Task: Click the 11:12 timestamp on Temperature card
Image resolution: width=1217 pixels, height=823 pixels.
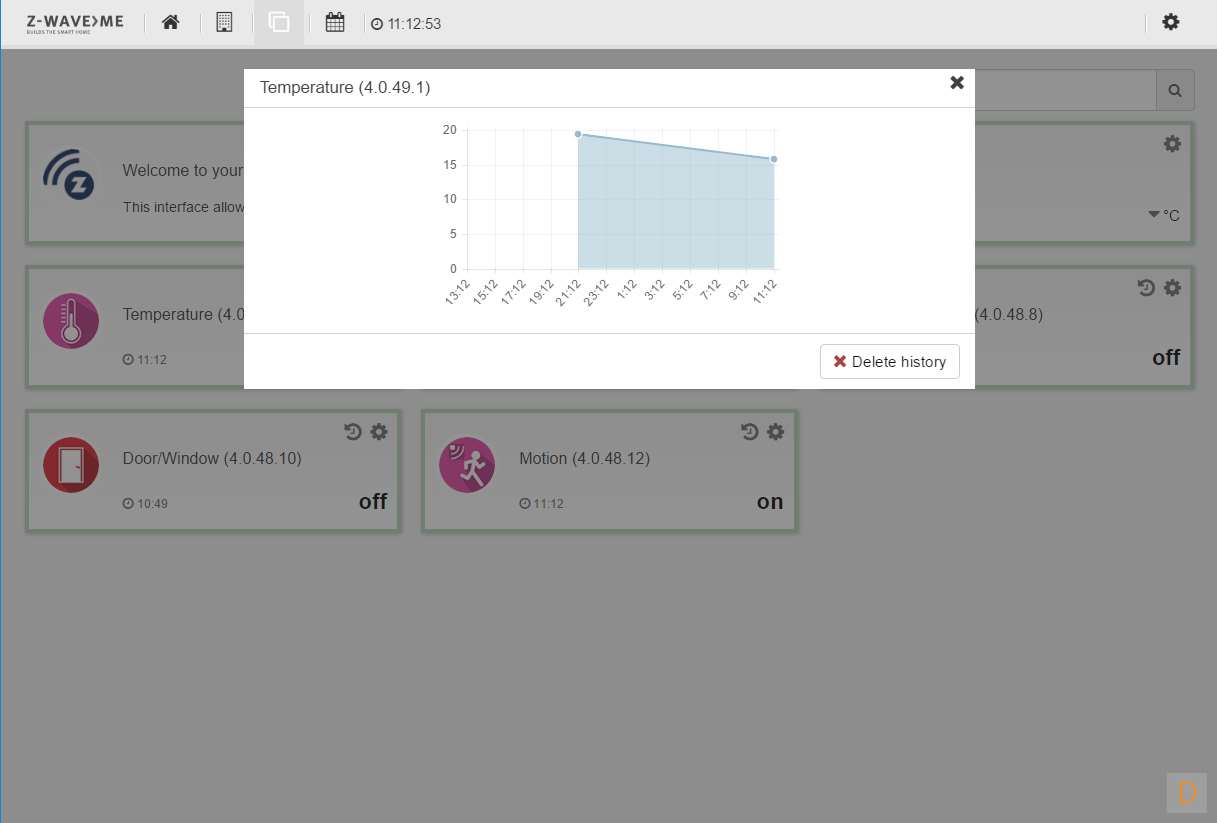Action: pos(146,360)
